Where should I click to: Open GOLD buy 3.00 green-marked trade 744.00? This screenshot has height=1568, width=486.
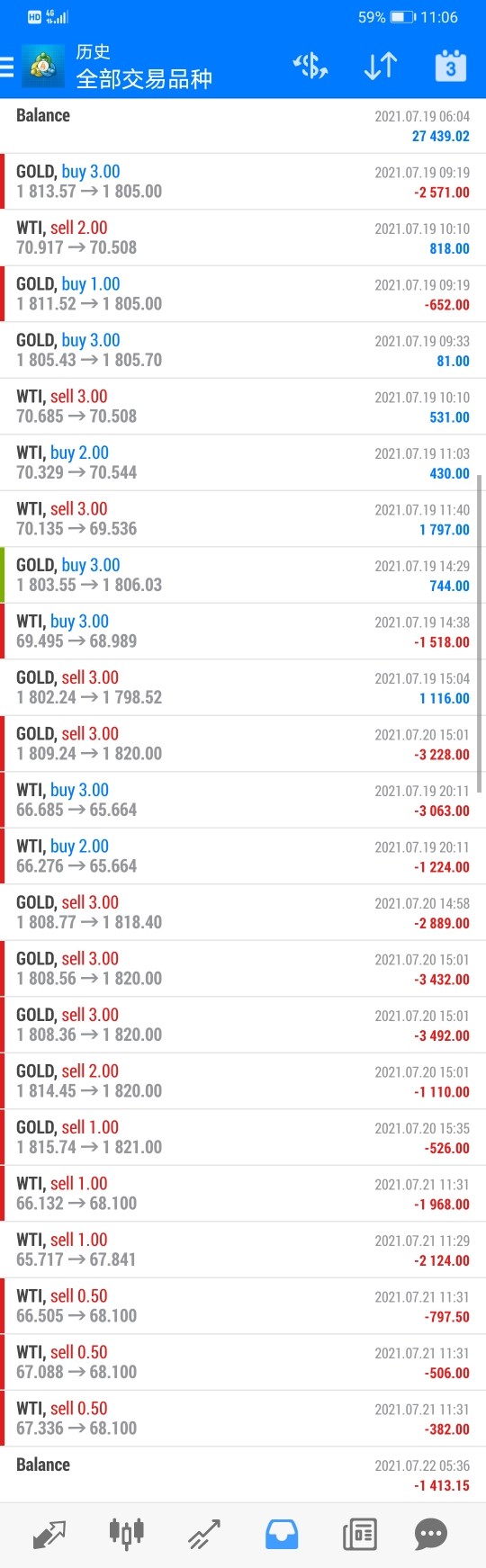[243, 575]
